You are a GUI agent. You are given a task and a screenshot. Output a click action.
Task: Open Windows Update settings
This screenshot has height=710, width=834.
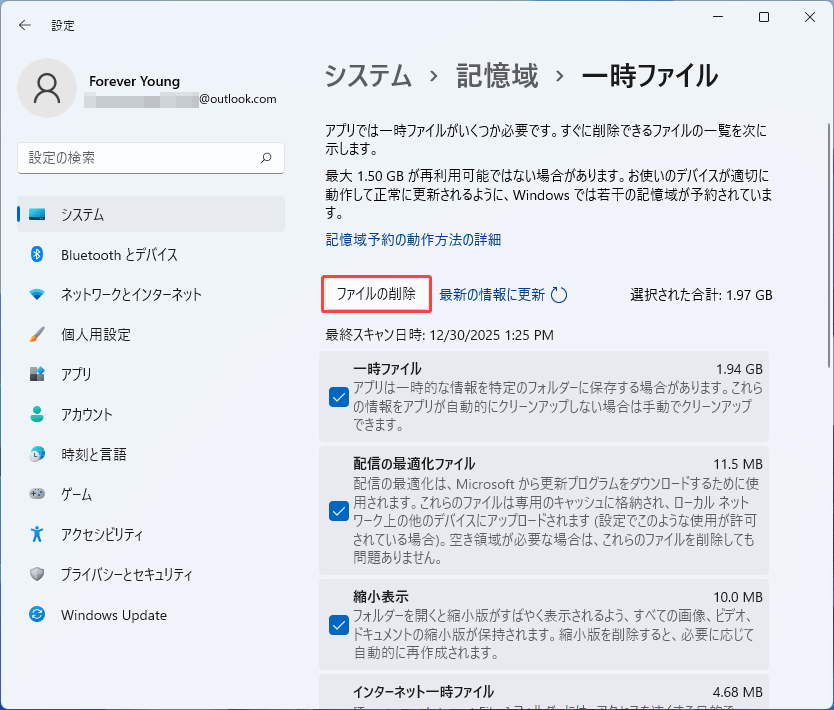[113, 615]
